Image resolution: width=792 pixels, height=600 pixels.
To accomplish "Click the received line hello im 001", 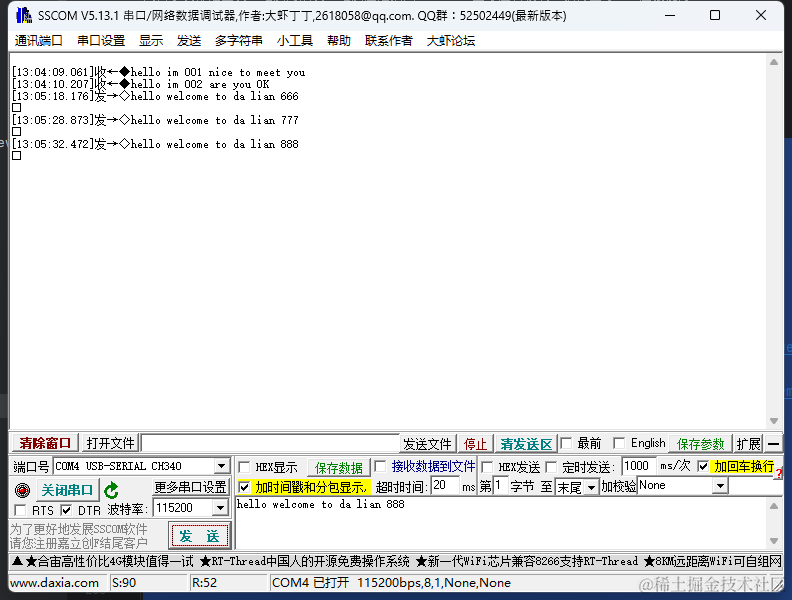I will pos(158,72).
